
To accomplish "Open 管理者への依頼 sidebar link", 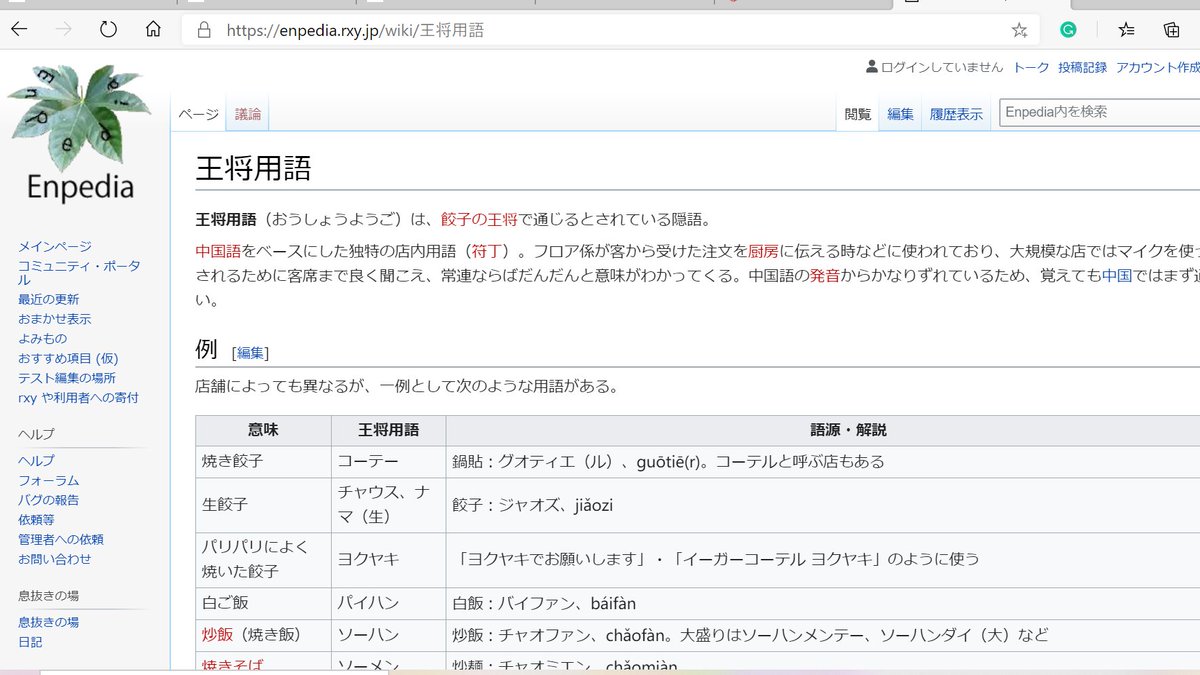I will (60, 540).
